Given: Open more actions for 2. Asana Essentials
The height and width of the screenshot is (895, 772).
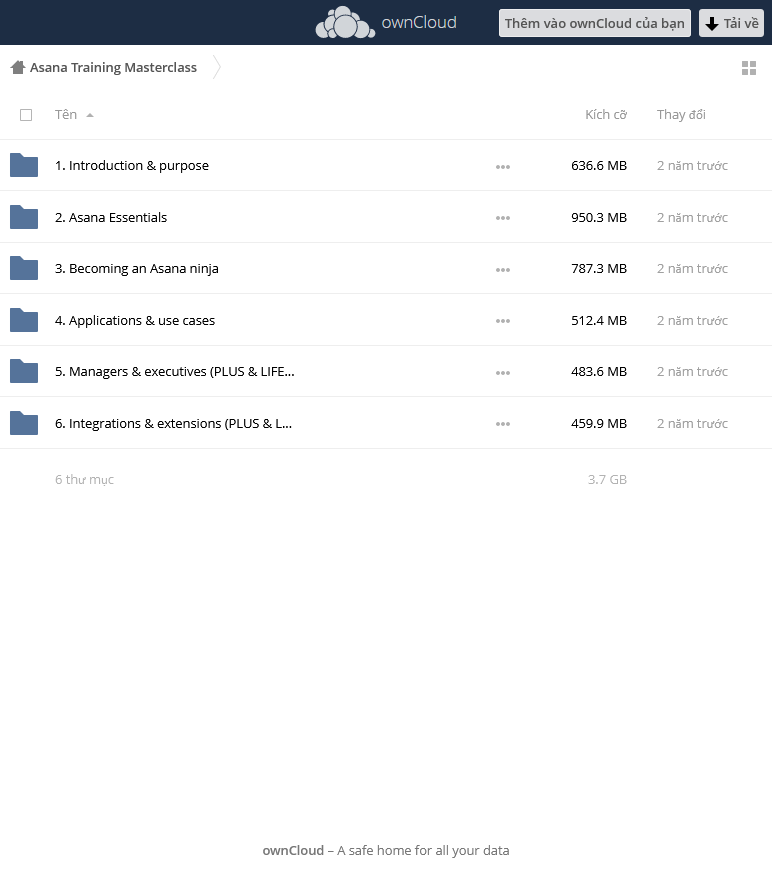Looking at the screenshot, I should tap(503, 218).
